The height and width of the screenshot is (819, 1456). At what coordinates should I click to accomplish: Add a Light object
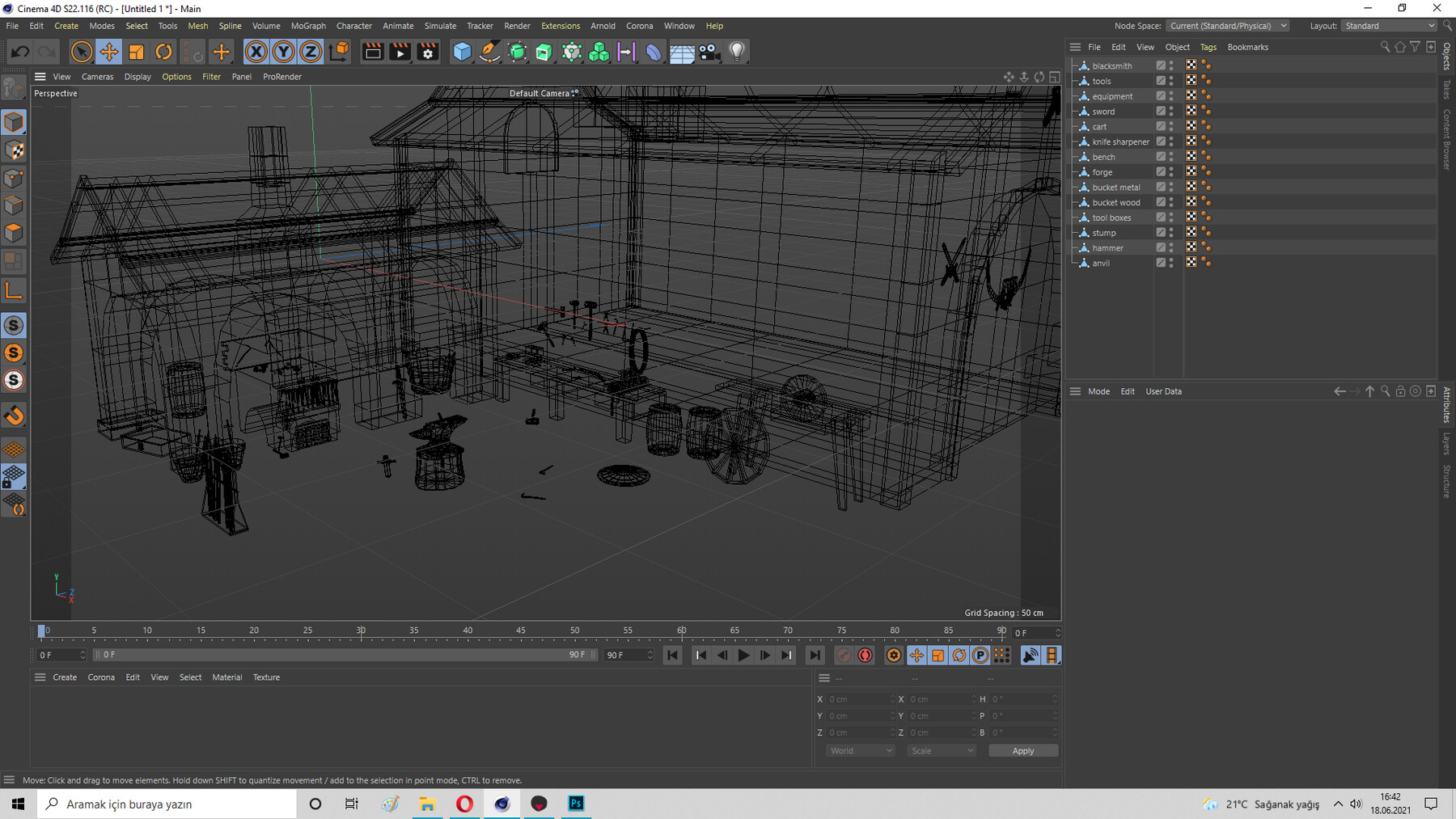737,52
